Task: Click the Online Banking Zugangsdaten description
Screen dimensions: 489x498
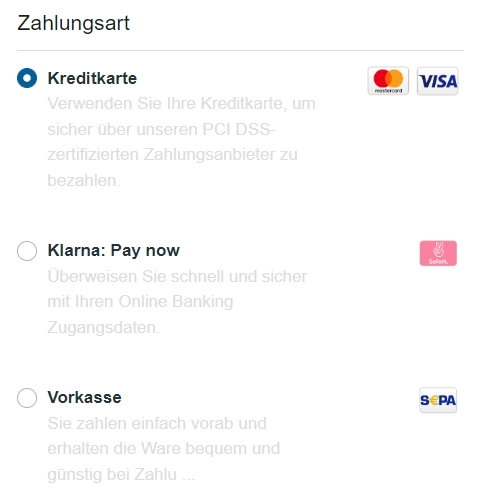Action: pos(177,302)
